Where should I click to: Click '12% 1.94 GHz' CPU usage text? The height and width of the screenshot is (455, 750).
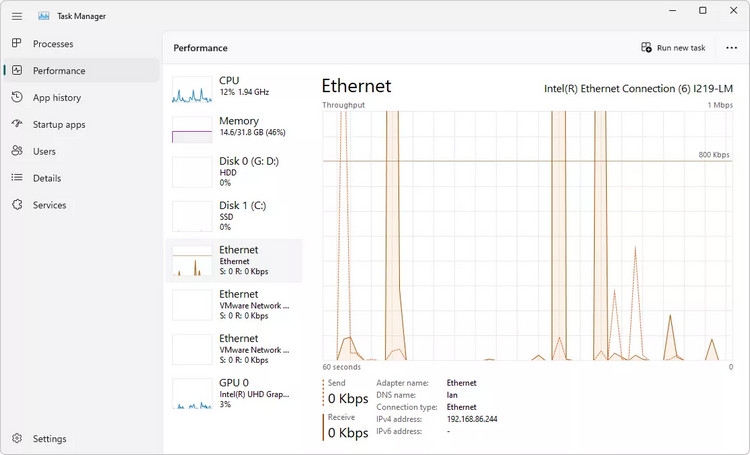click(244, 92)
